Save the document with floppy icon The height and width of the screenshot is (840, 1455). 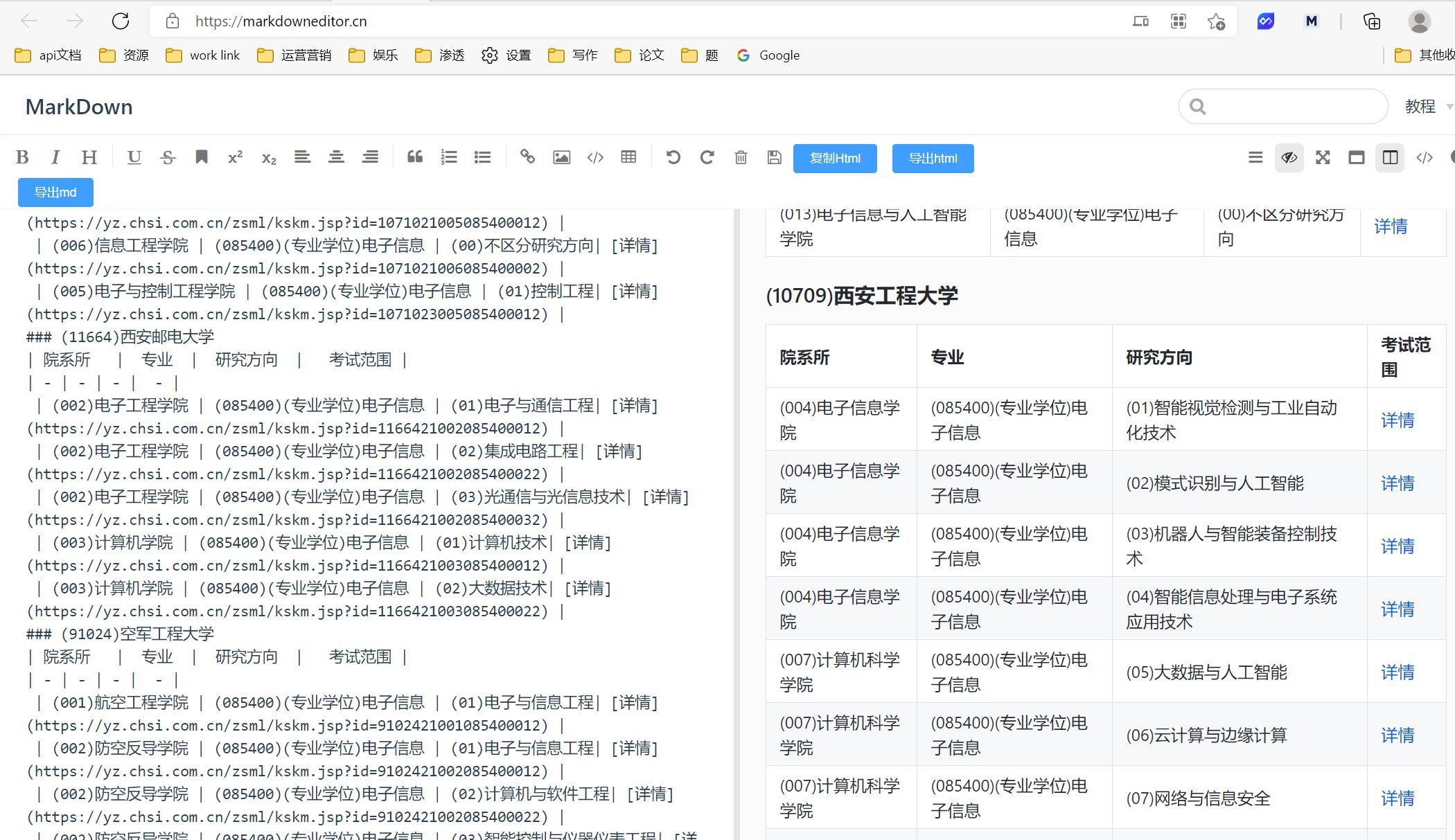[x=775, y=157]
